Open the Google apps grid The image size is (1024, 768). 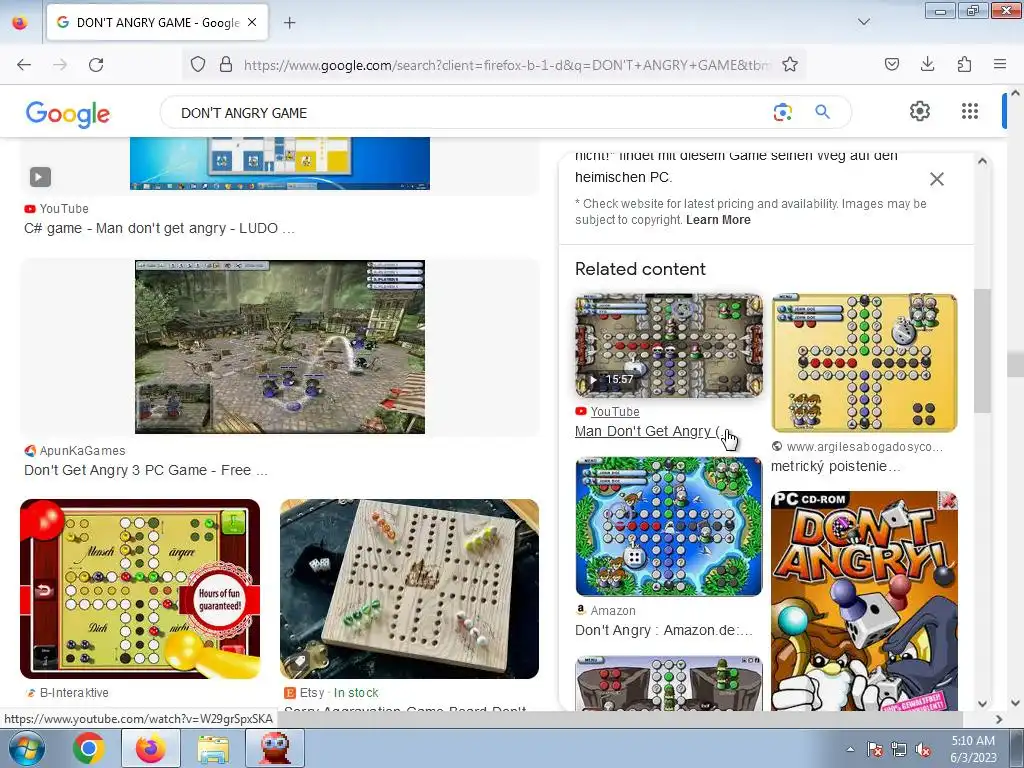click(970, 111)
